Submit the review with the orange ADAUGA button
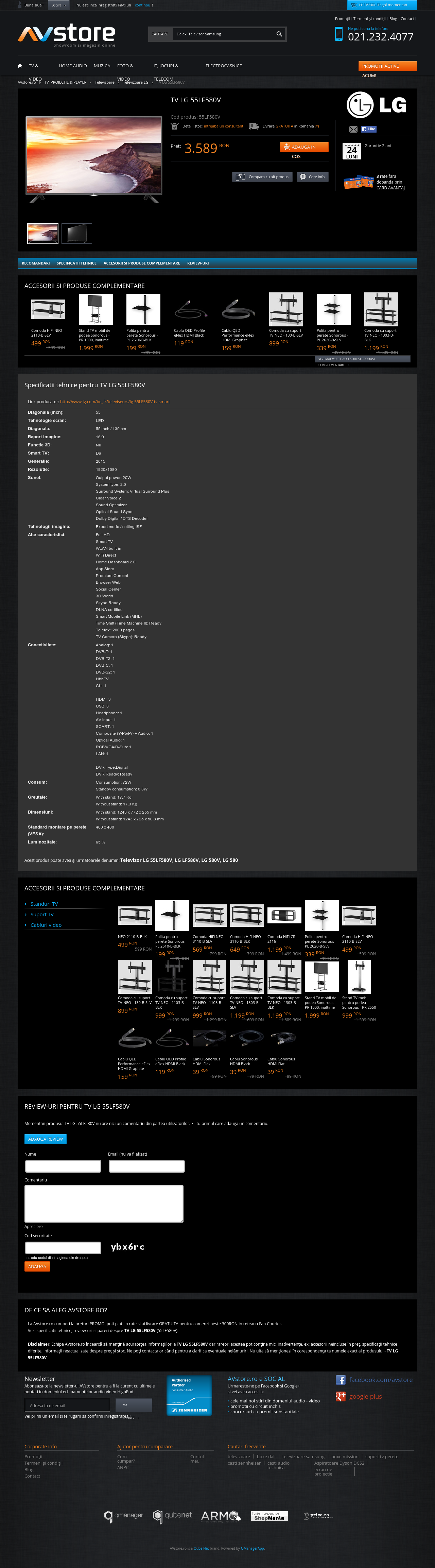The image size is (435, 1568). click(x=37, y=1266)
